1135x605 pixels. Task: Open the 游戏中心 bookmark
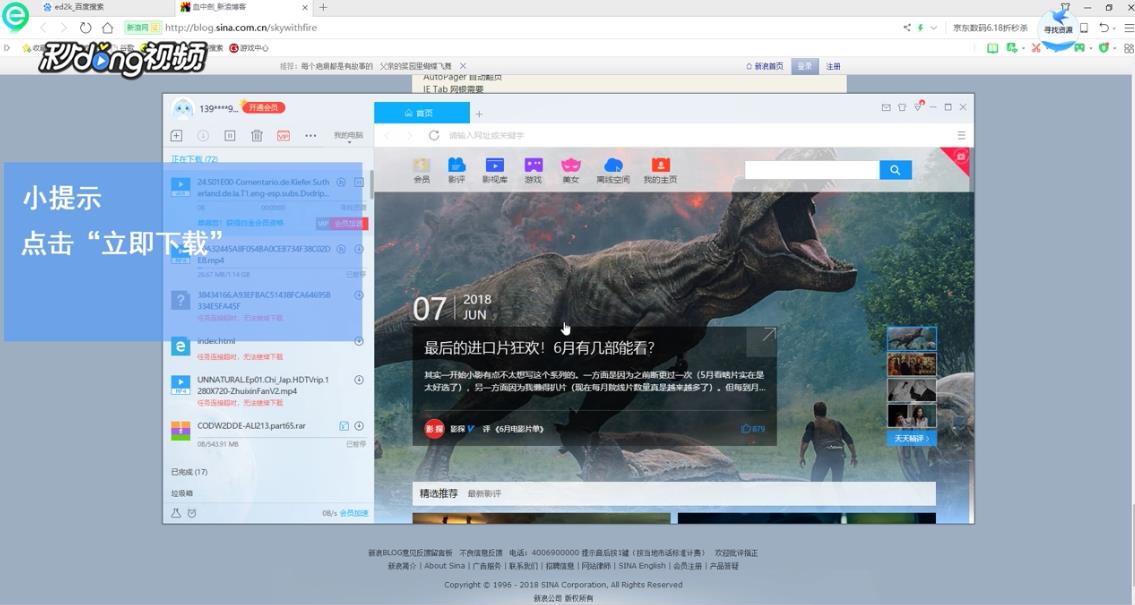[x=249, y=48]
